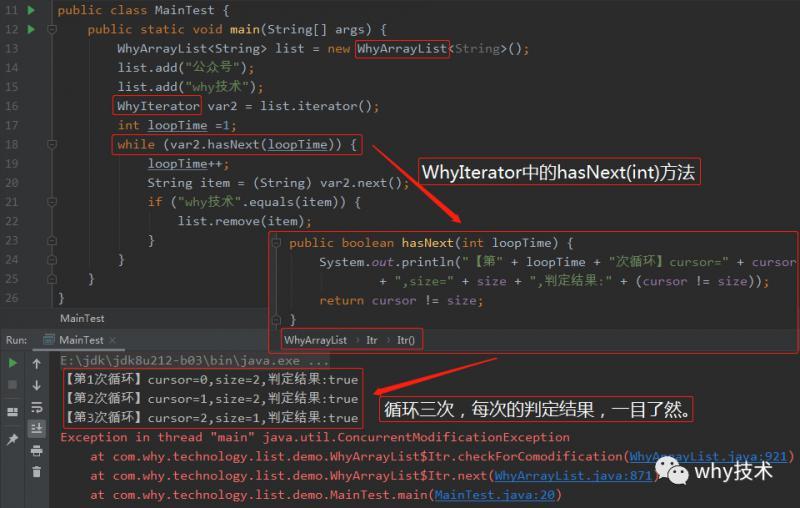Click 'new' keyword on line 13
This screenshot has height=508, width=800.
click(x=339, y=49)
